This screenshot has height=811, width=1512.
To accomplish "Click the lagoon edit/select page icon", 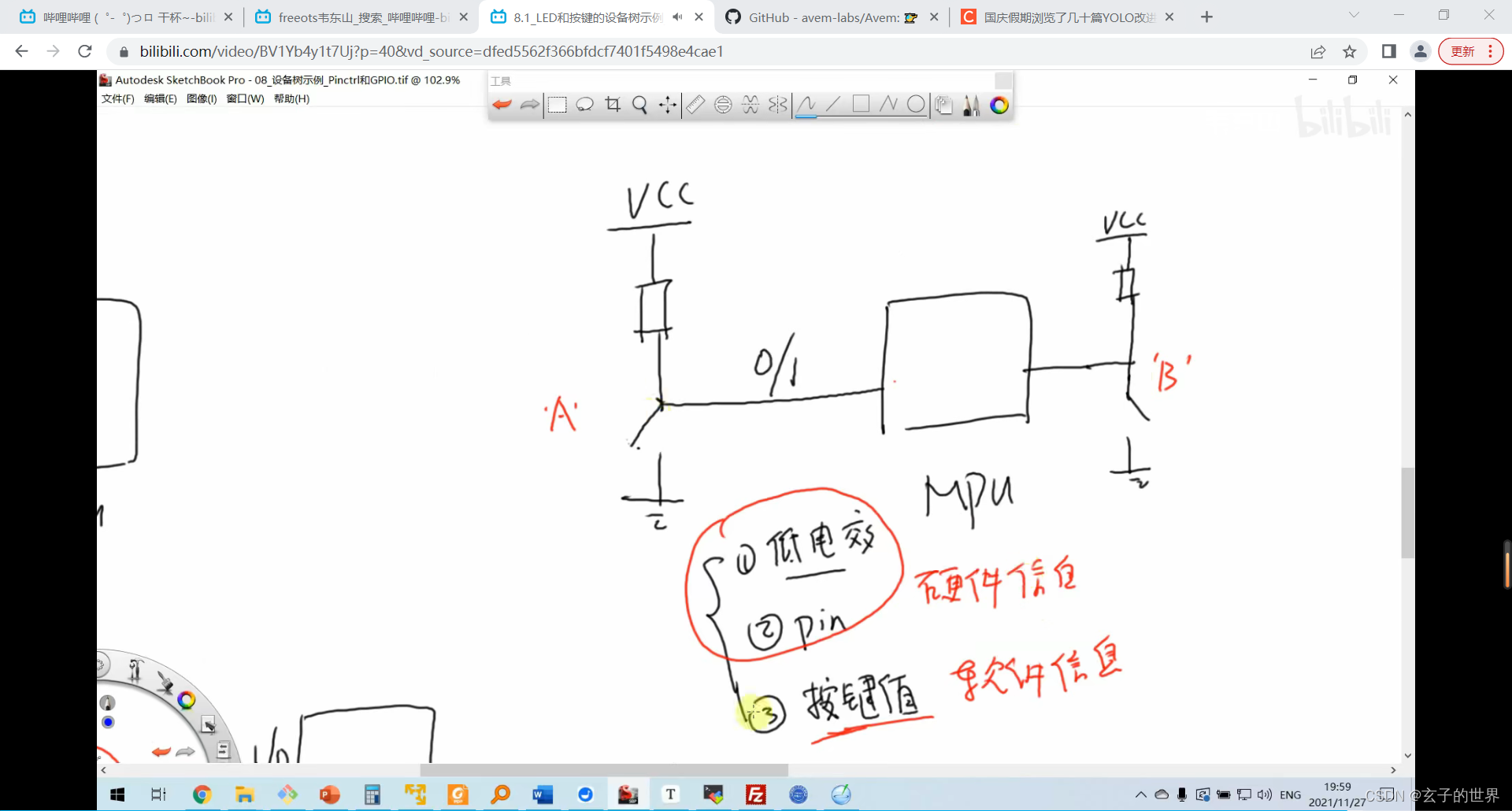I will click(x=208, y=724).
